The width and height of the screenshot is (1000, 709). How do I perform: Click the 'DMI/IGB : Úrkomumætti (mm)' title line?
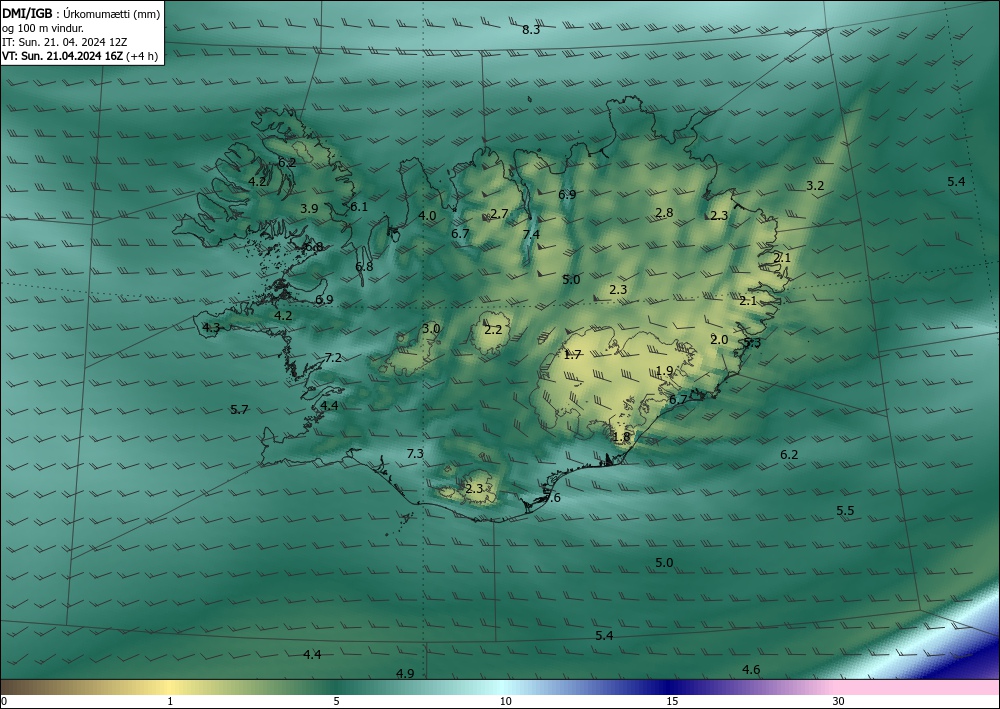(x=81, y=14)
